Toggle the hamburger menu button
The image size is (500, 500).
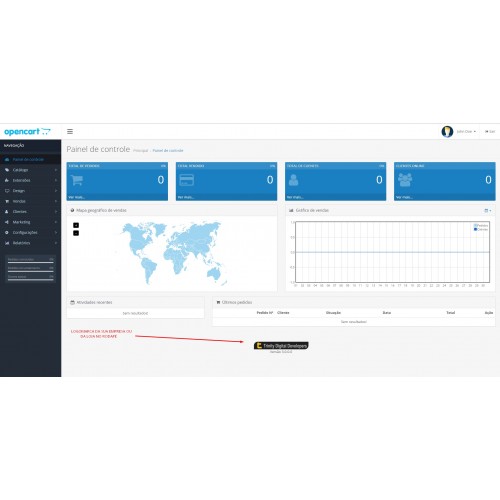(x=70, y=131)
